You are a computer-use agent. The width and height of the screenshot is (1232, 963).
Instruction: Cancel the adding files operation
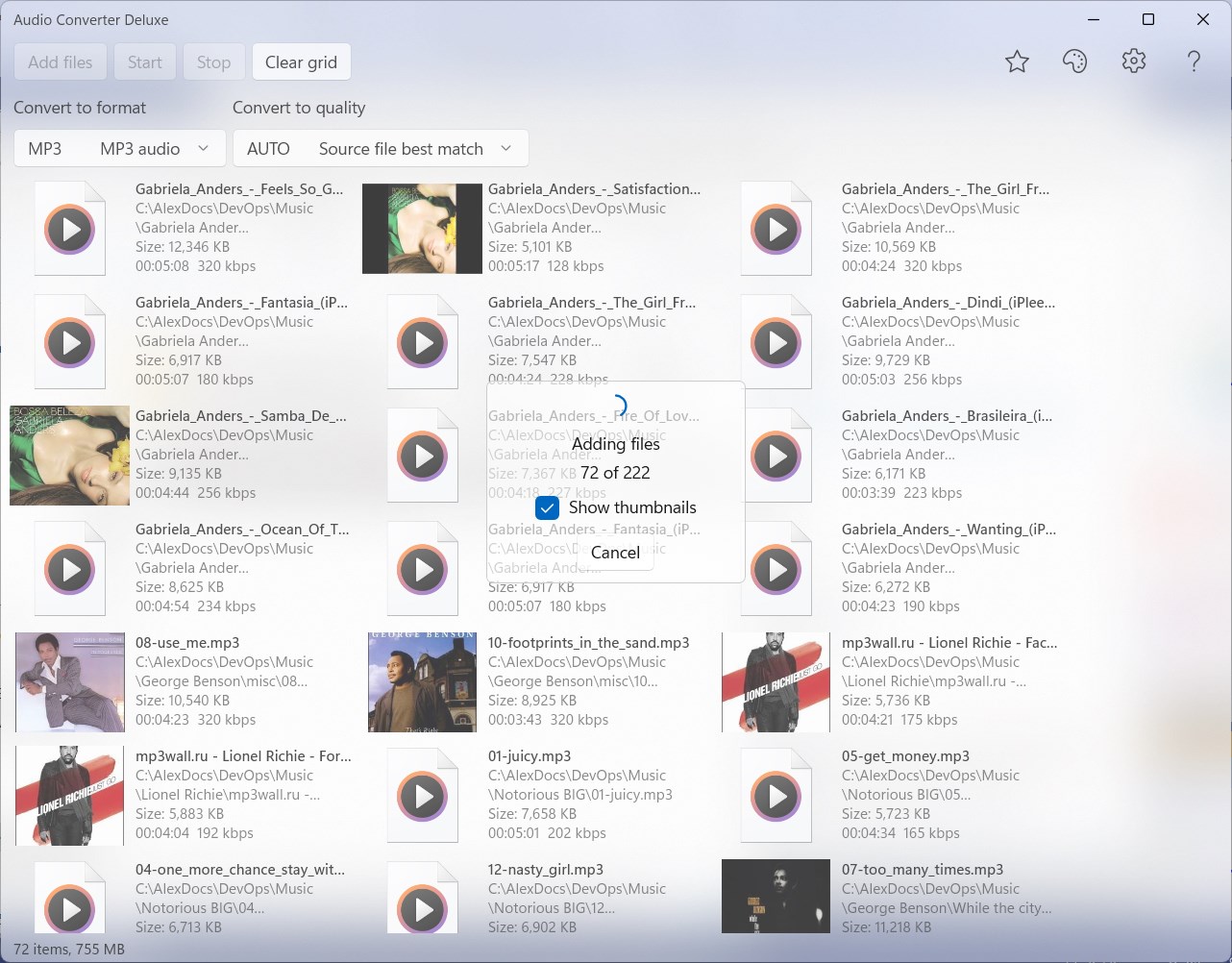(x=615, y=553)
